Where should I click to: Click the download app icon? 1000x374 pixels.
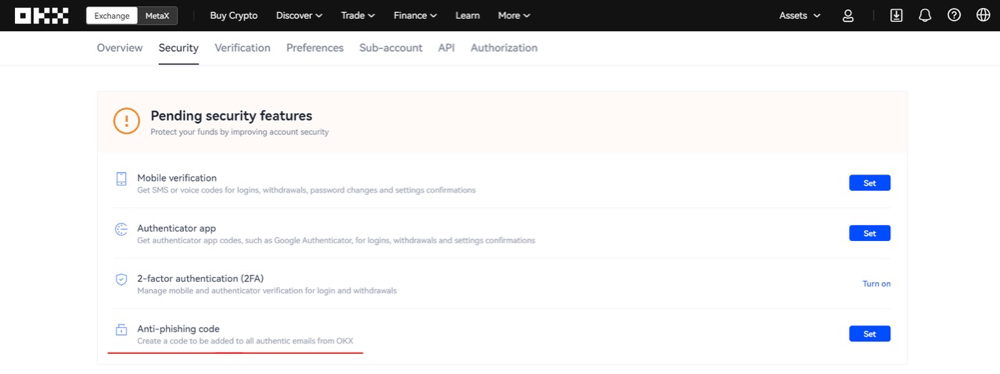click(896, 15)
